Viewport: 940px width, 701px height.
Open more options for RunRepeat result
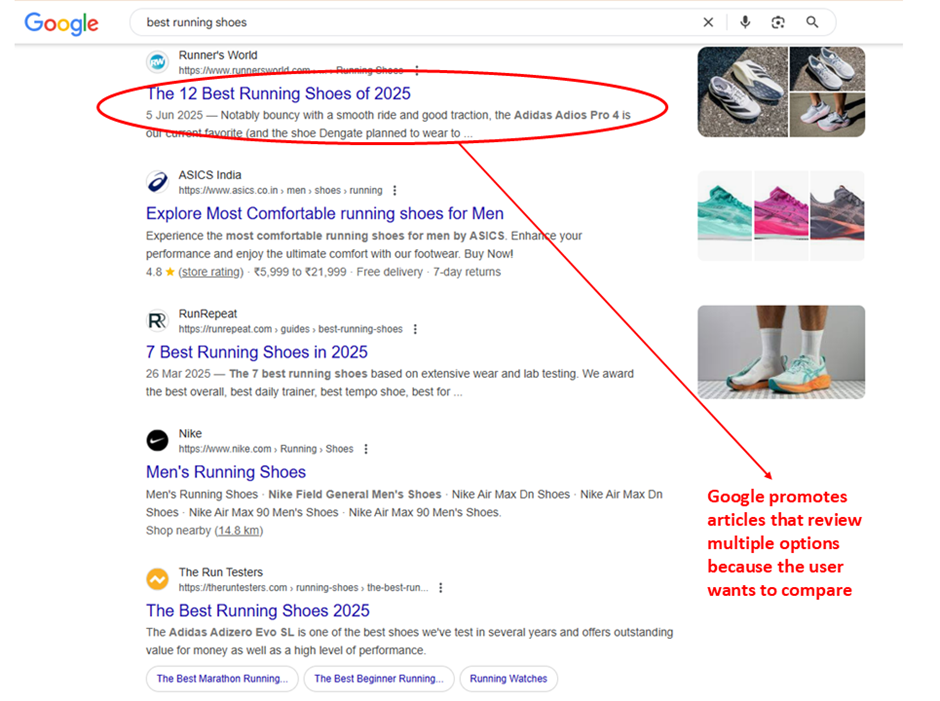pos(415,329)
